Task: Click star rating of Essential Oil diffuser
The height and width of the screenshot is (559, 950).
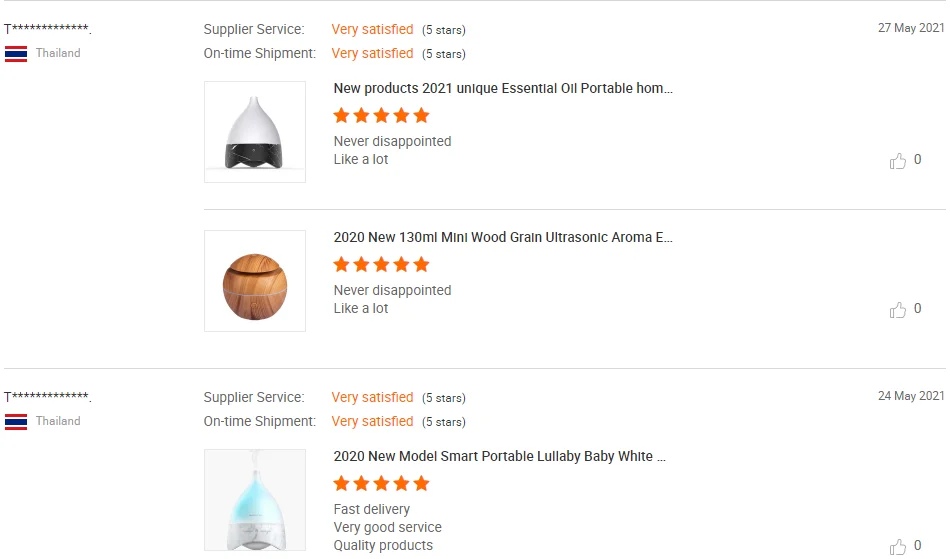Action: point(381,116)
